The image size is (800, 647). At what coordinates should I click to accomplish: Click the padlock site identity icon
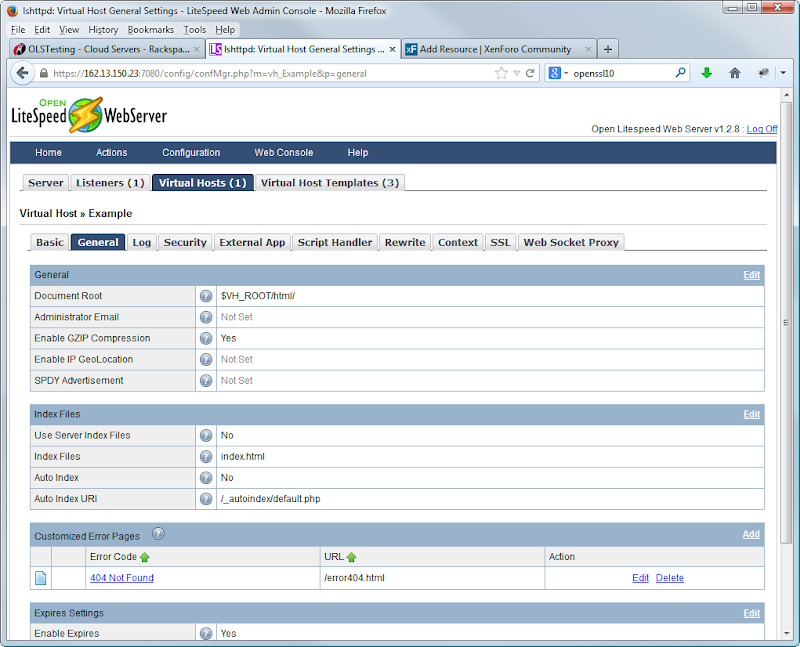click(44, 73)
